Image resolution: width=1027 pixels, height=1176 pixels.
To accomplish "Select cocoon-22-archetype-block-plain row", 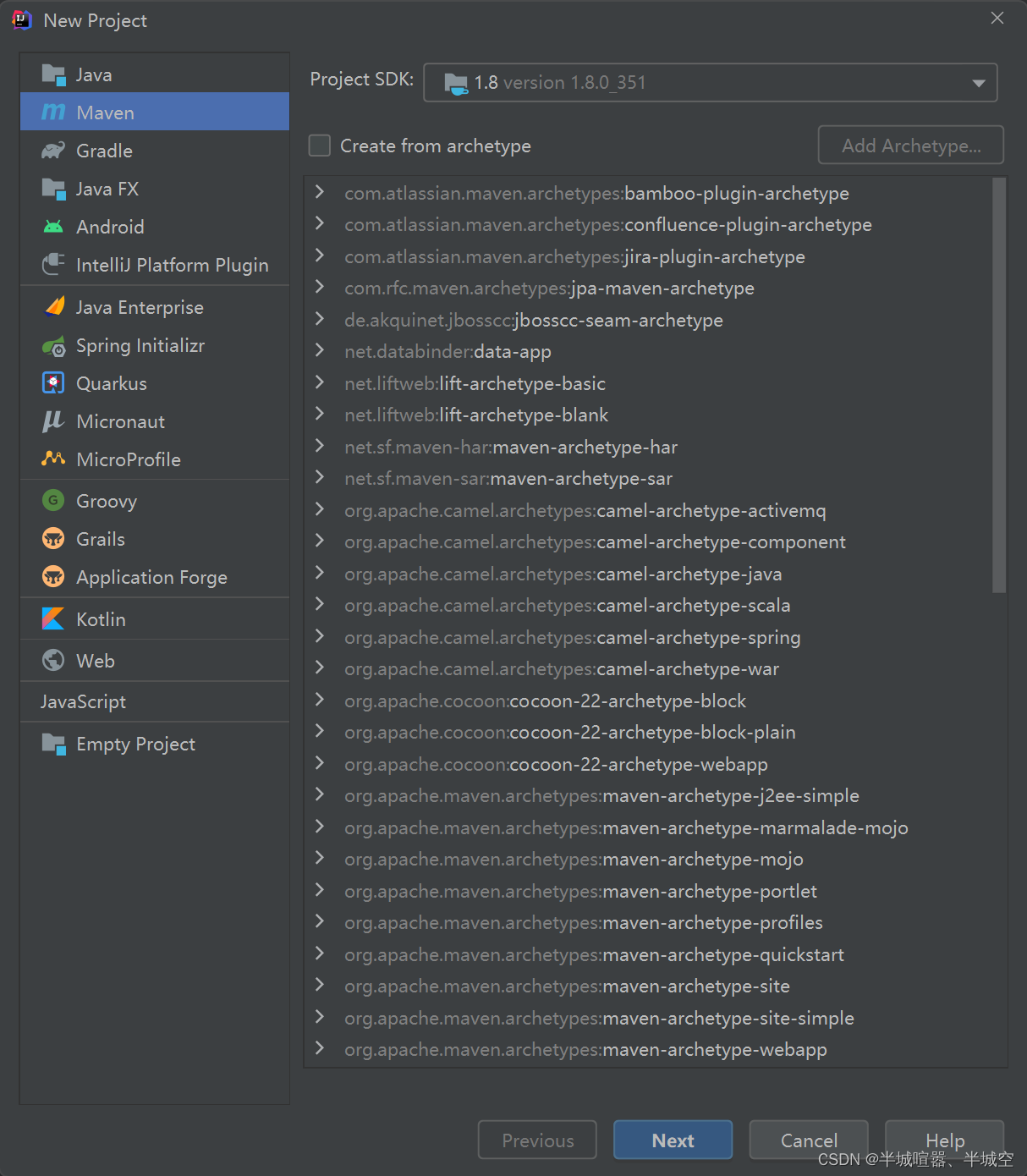I will click(x=648, y=732).
